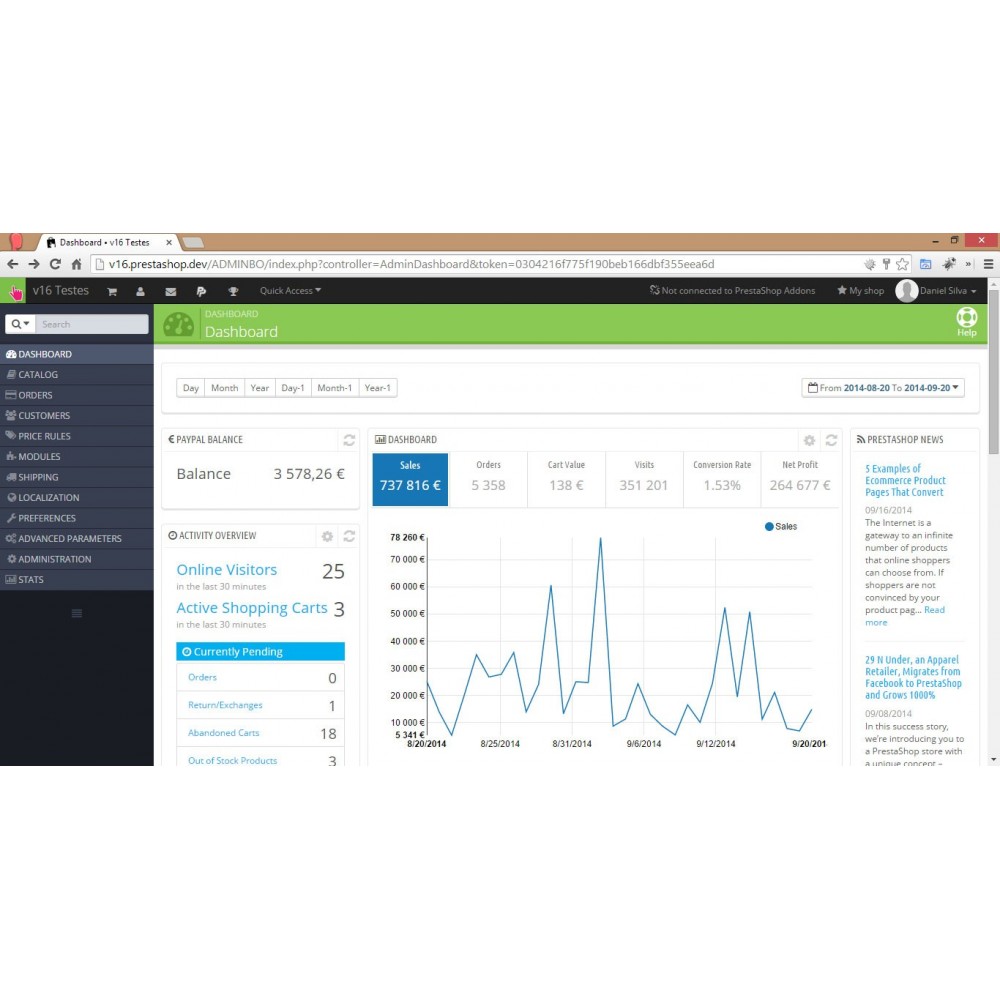
Task: Open Catalog in the sidebar
Action: (x=77, y=375)
